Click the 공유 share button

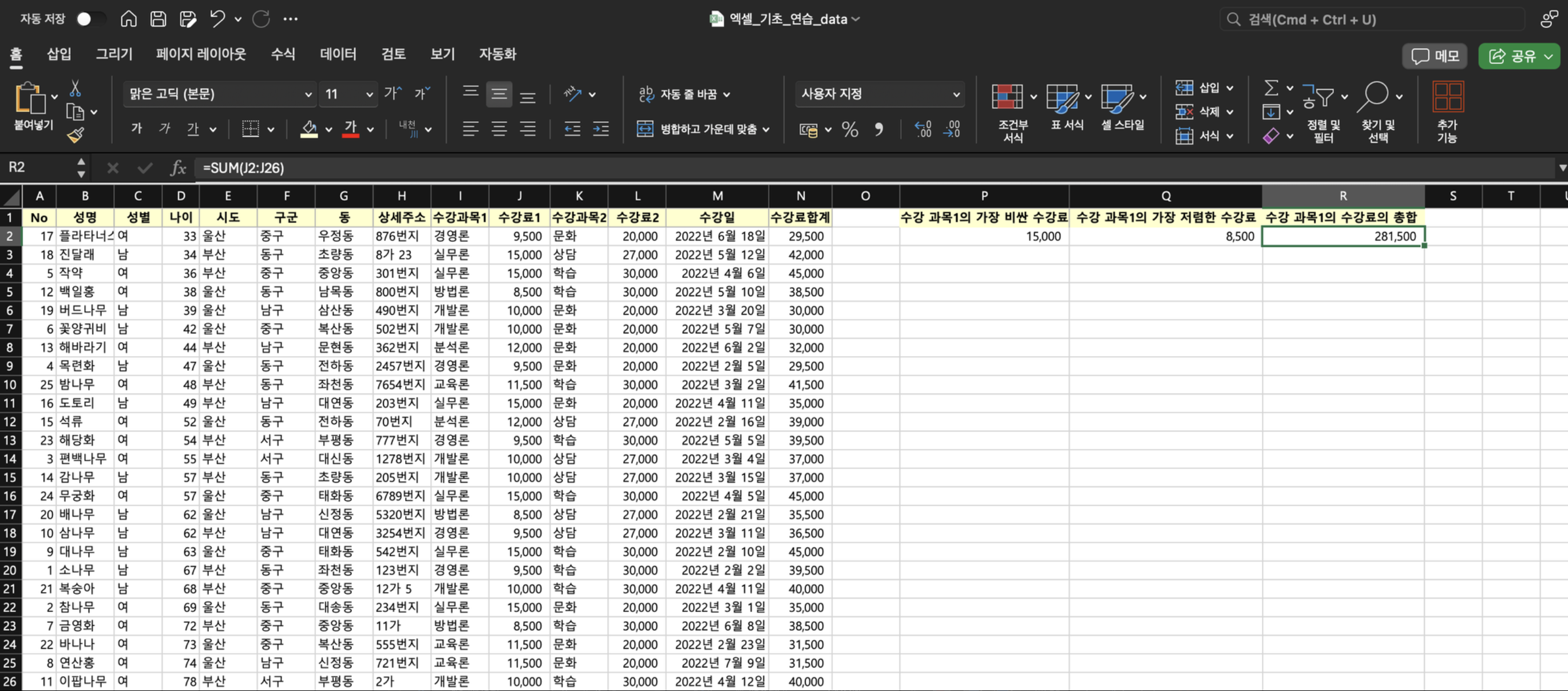coord(1512,57)
